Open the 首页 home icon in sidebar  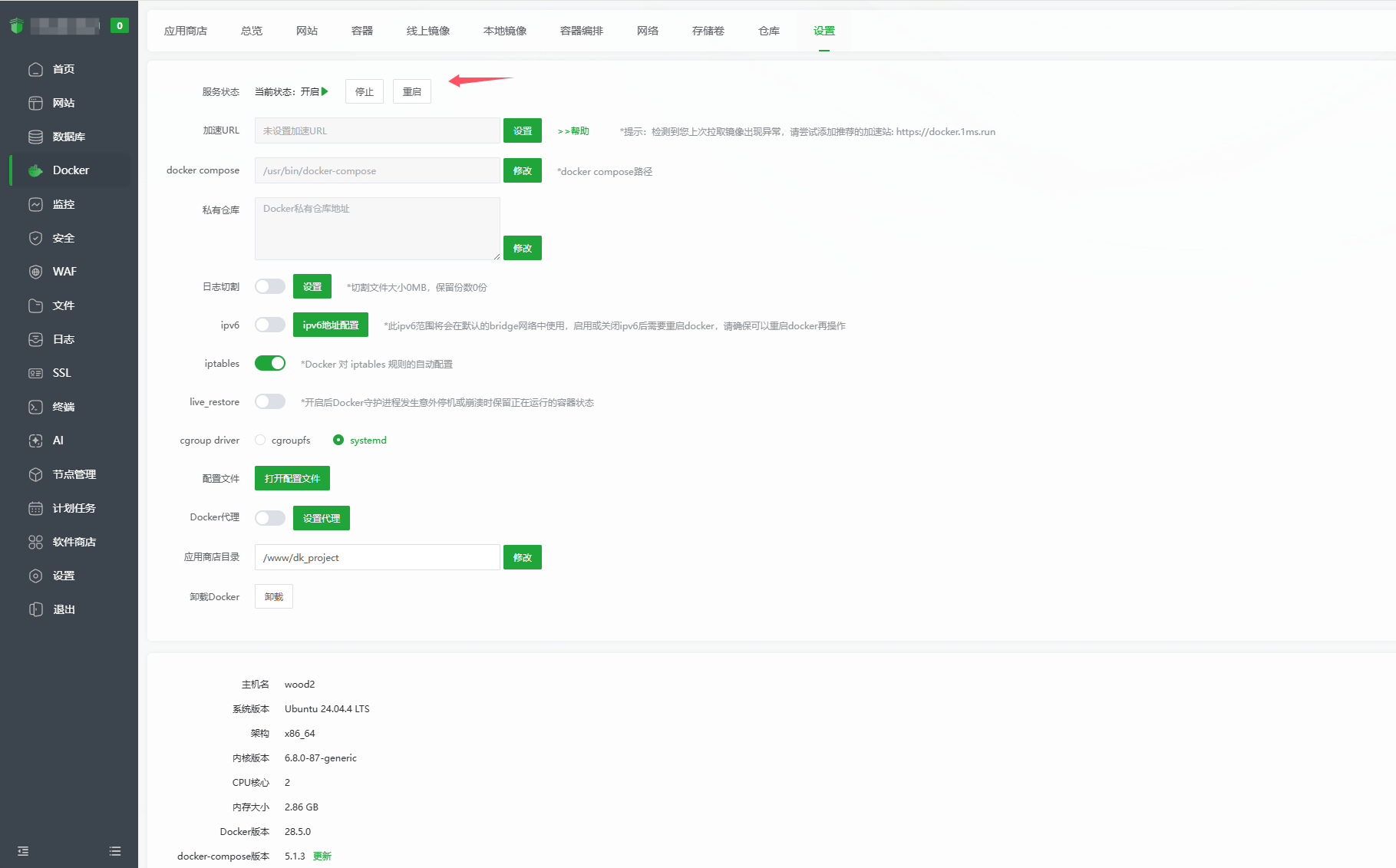pyautogui.click(x=35, y=69)
